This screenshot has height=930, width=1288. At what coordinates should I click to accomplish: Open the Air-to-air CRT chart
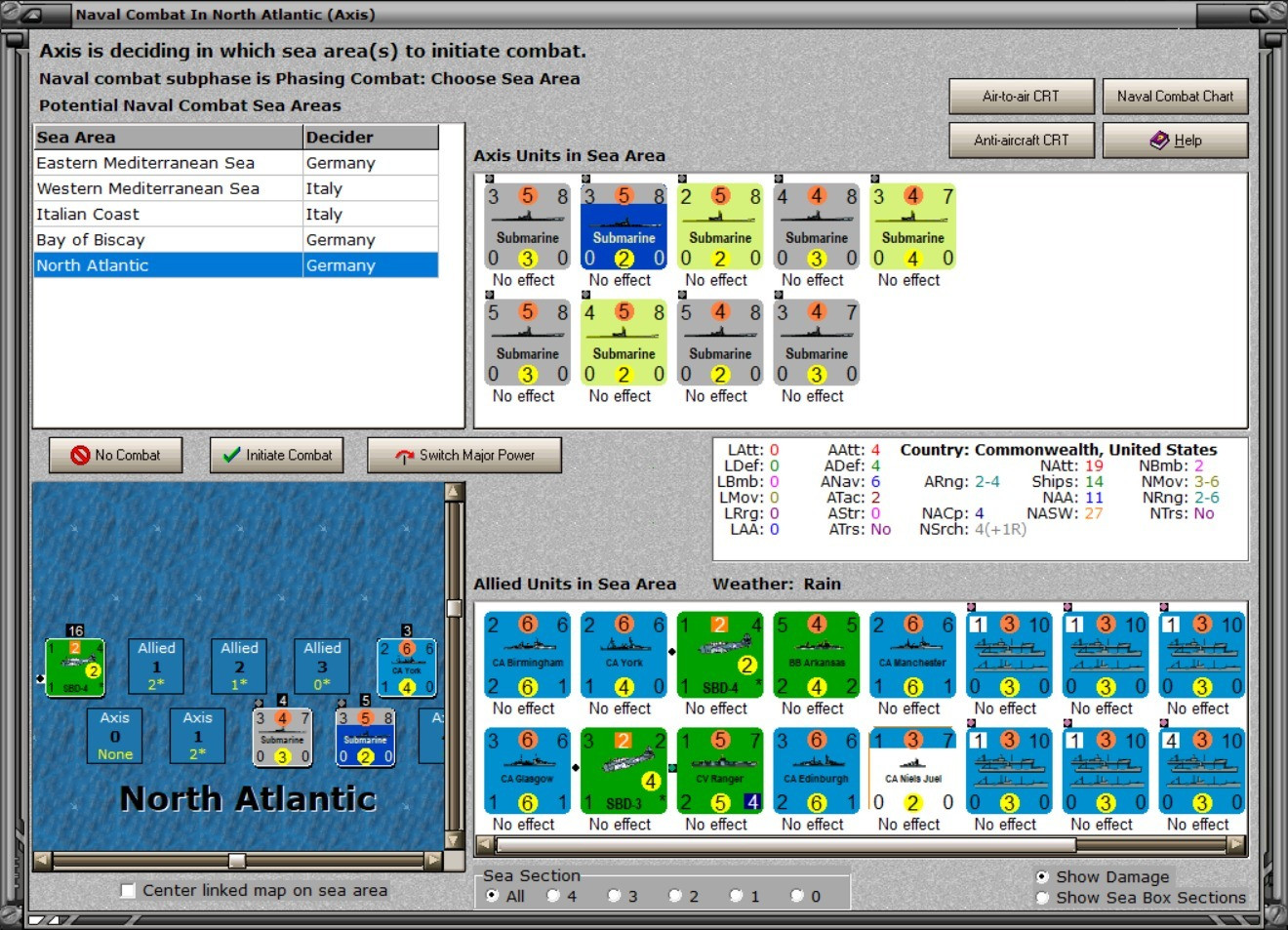tap(1022, 96)
